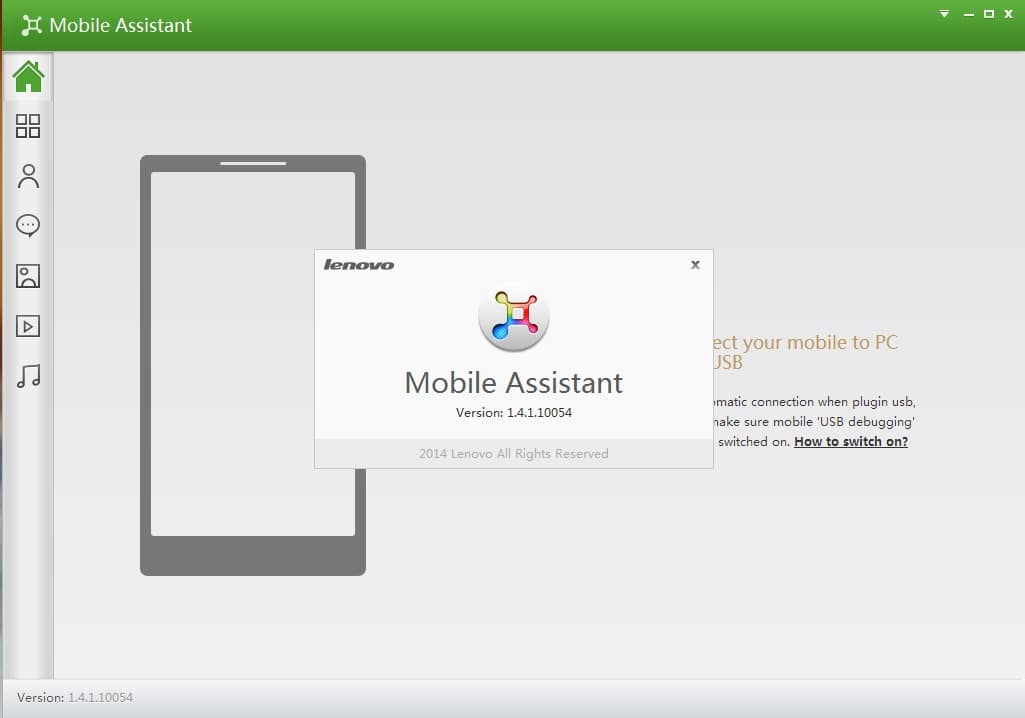Click the 'Mobile Assistant' title bar text

tap(121, 26)
